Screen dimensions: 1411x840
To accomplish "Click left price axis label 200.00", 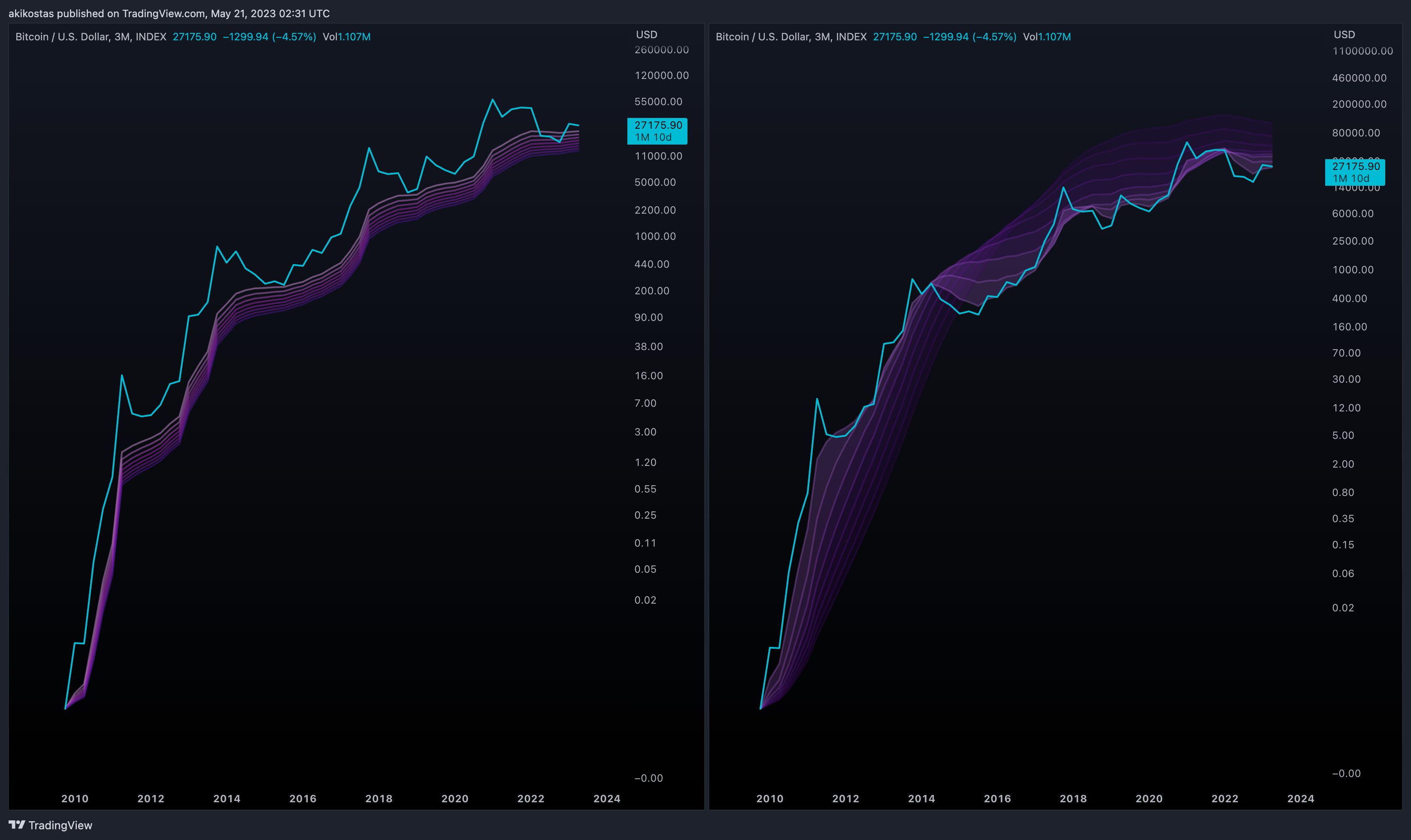I will pos(652,290).
